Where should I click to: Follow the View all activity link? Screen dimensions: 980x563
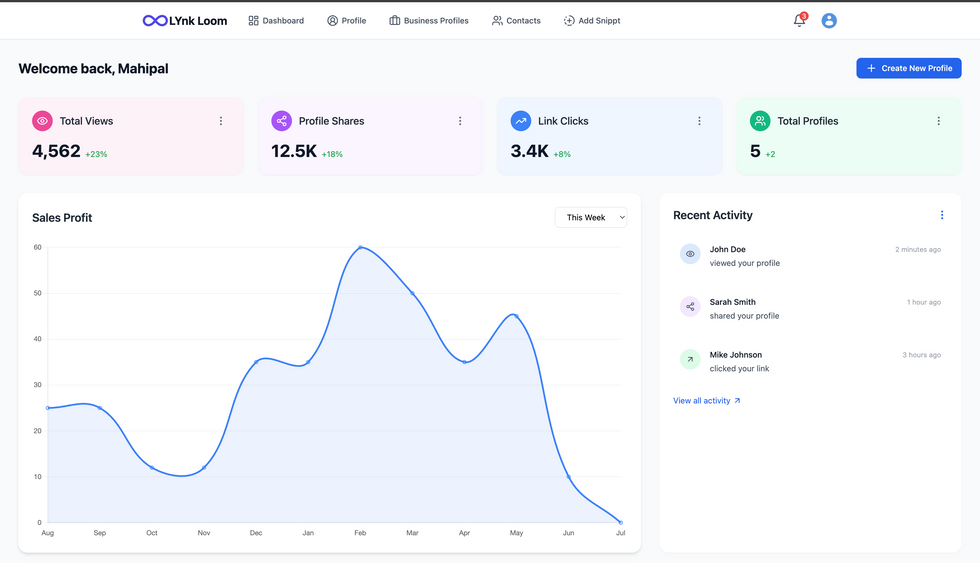tap(707, 401)
